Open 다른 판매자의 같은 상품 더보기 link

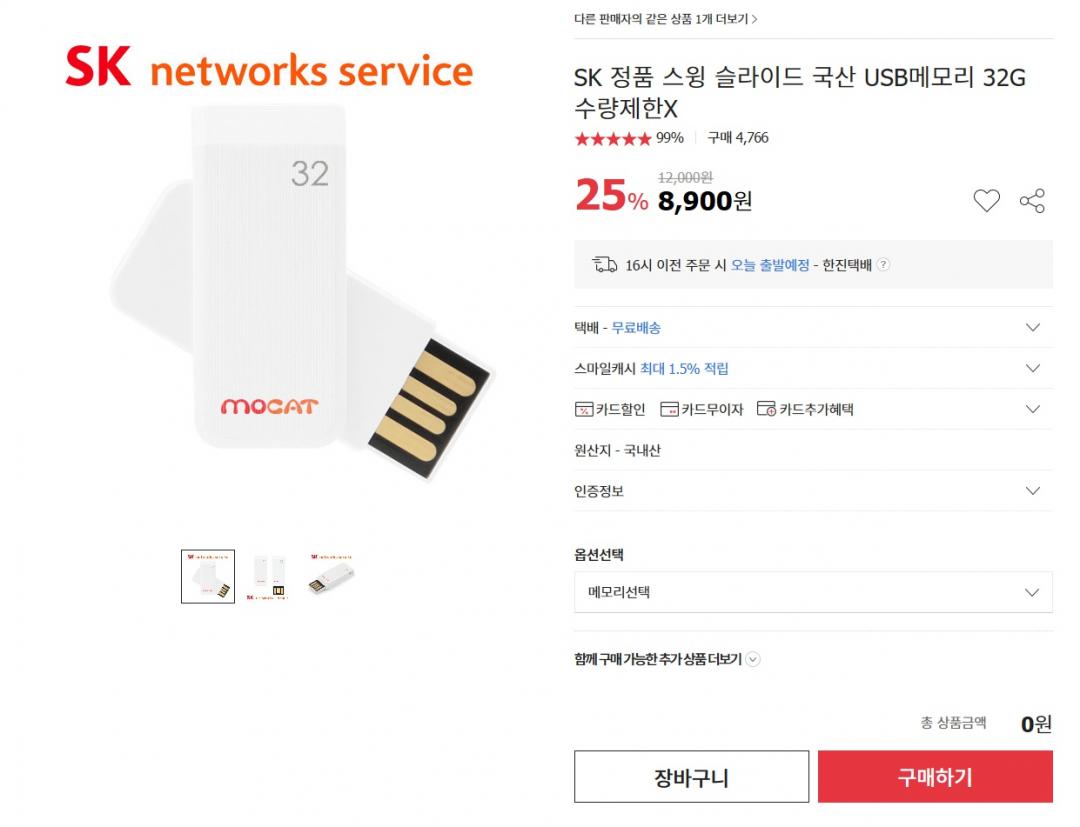click(665, 19)
